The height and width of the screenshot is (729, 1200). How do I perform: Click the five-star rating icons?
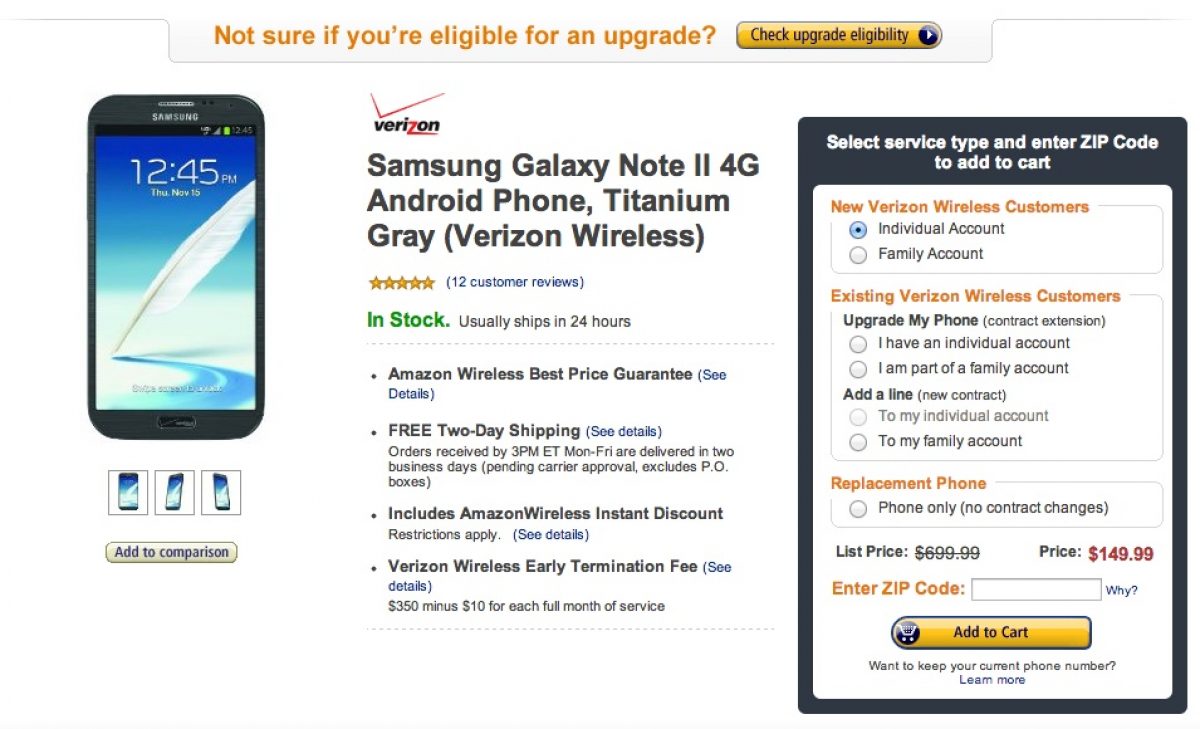click(401, 283)
